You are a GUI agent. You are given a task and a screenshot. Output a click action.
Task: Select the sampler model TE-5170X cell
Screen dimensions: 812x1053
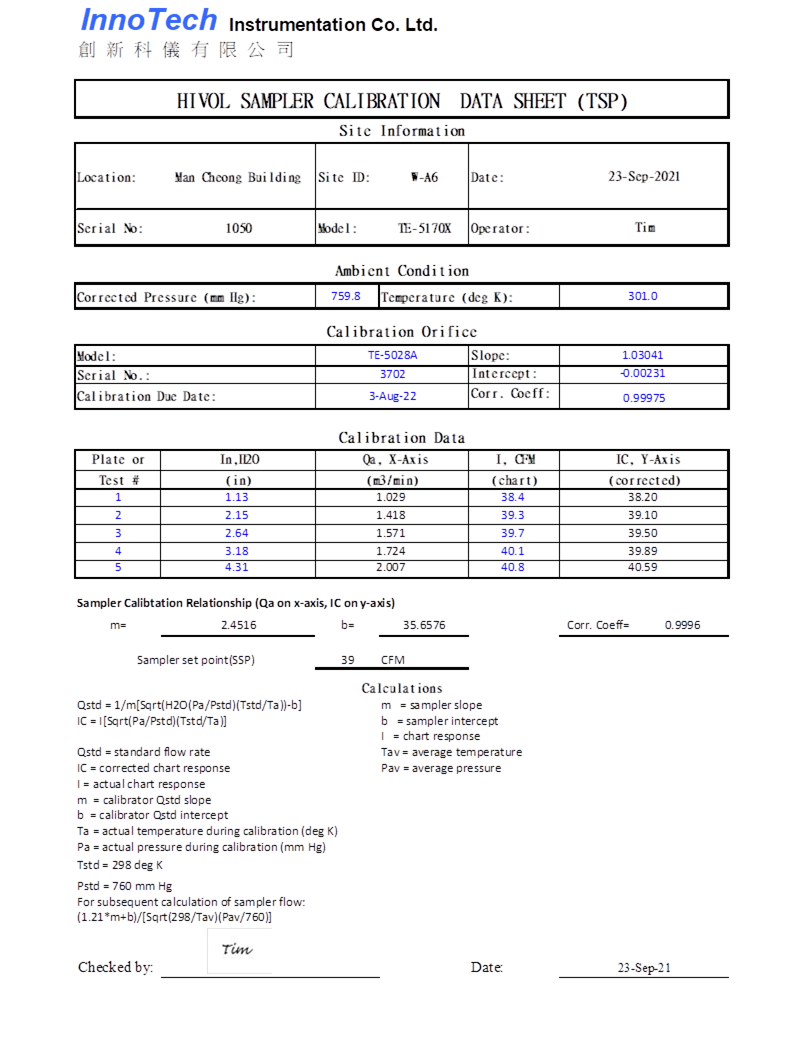coord(424,228)
